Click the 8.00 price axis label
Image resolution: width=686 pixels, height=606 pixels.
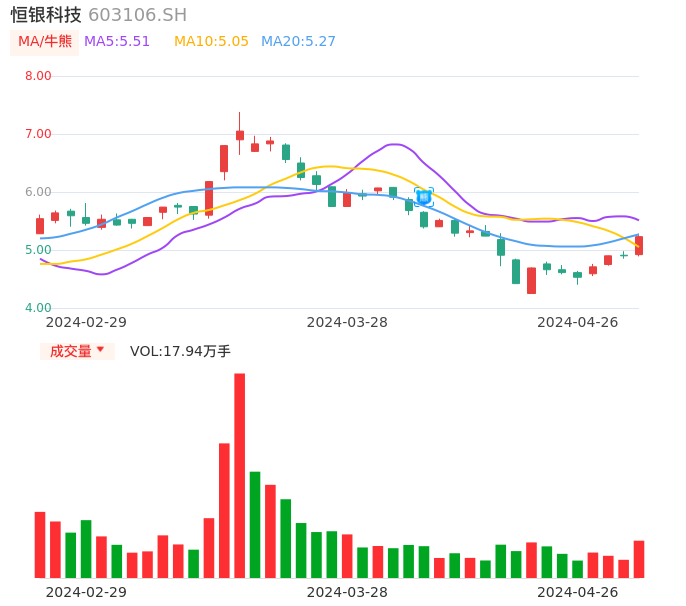38,76
